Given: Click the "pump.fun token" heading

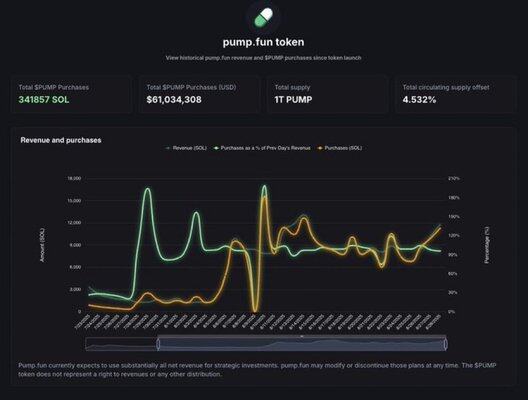Looking at the screenshot, I should click(x=264, y=42).
